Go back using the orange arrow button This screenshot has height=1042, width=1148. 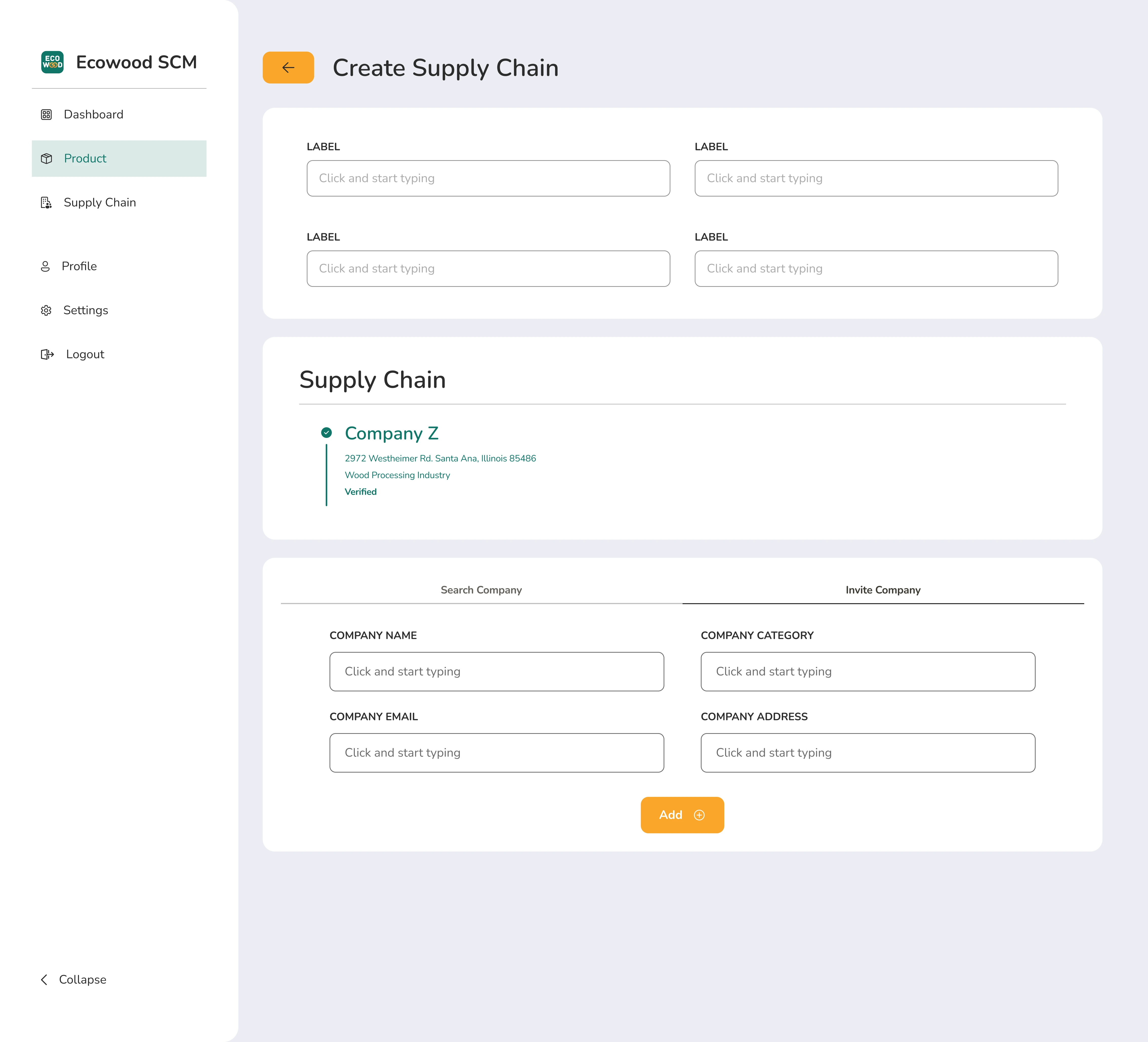pyautogui.click(x=288, y=68)
